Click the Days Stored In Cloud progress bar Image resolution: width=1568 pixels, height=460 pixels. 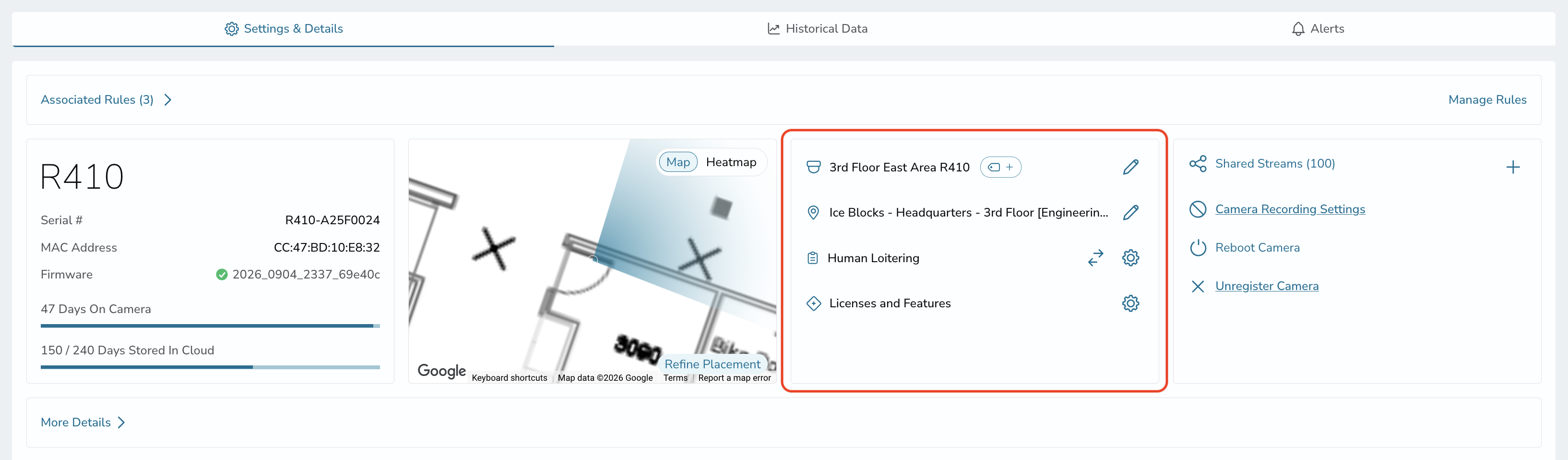tap(210, 367)
